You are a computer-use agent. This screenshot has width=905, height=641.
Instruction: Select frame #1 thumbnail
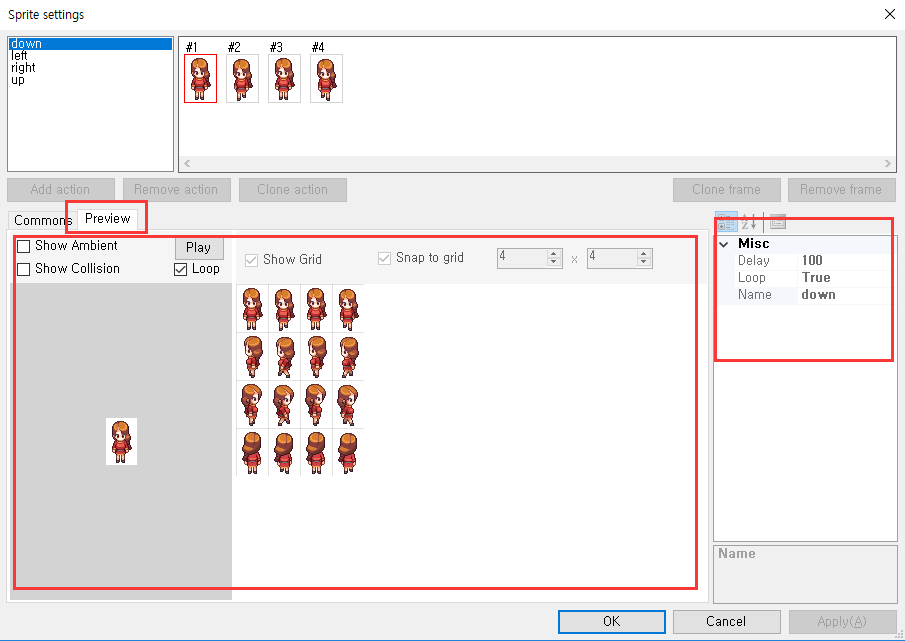pos(200,79)
